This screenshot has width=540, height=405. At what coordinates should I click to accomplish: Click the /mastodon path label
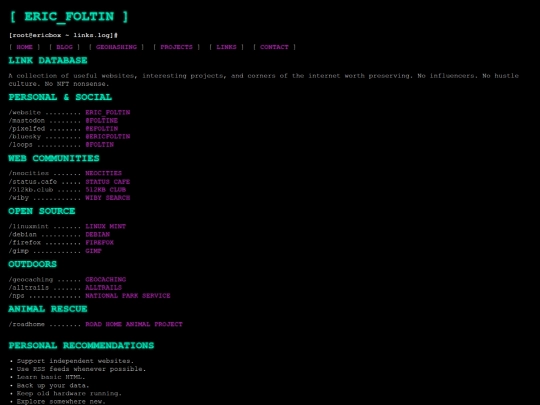click(x=27, y=121)
